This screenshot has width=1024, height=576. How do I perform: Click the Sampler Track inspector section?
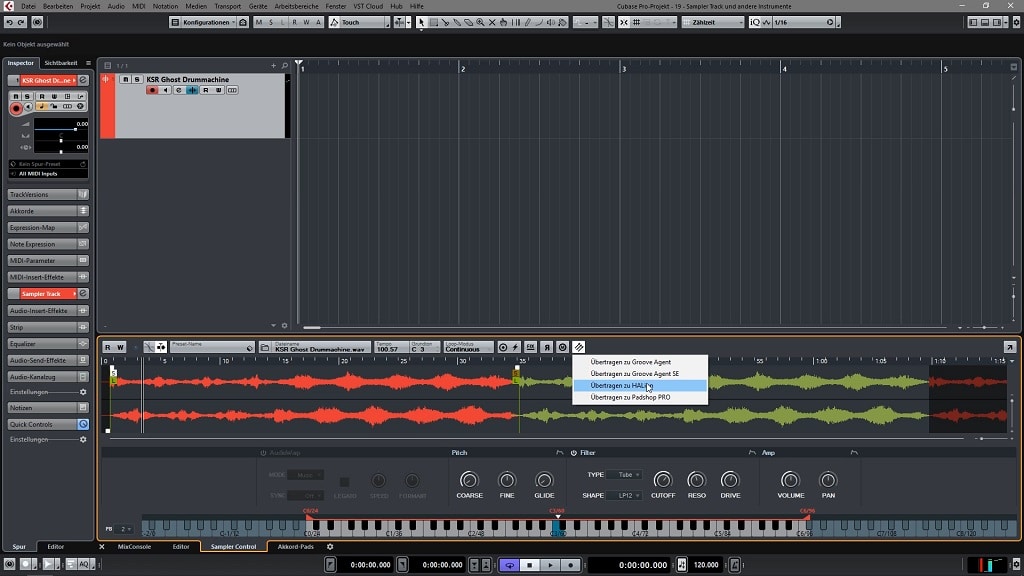click(x=48, y=294)
